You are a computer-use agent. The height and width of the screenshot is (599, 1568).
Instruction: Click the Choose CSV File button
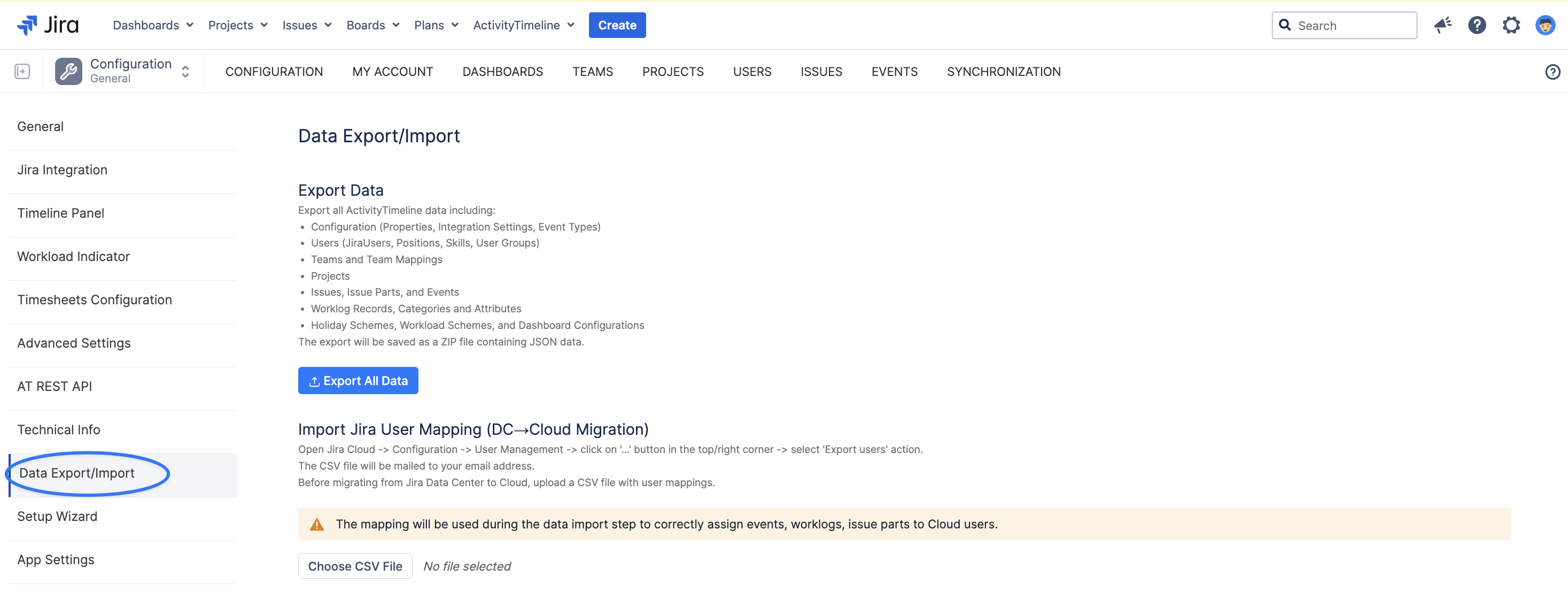[355, 566]
